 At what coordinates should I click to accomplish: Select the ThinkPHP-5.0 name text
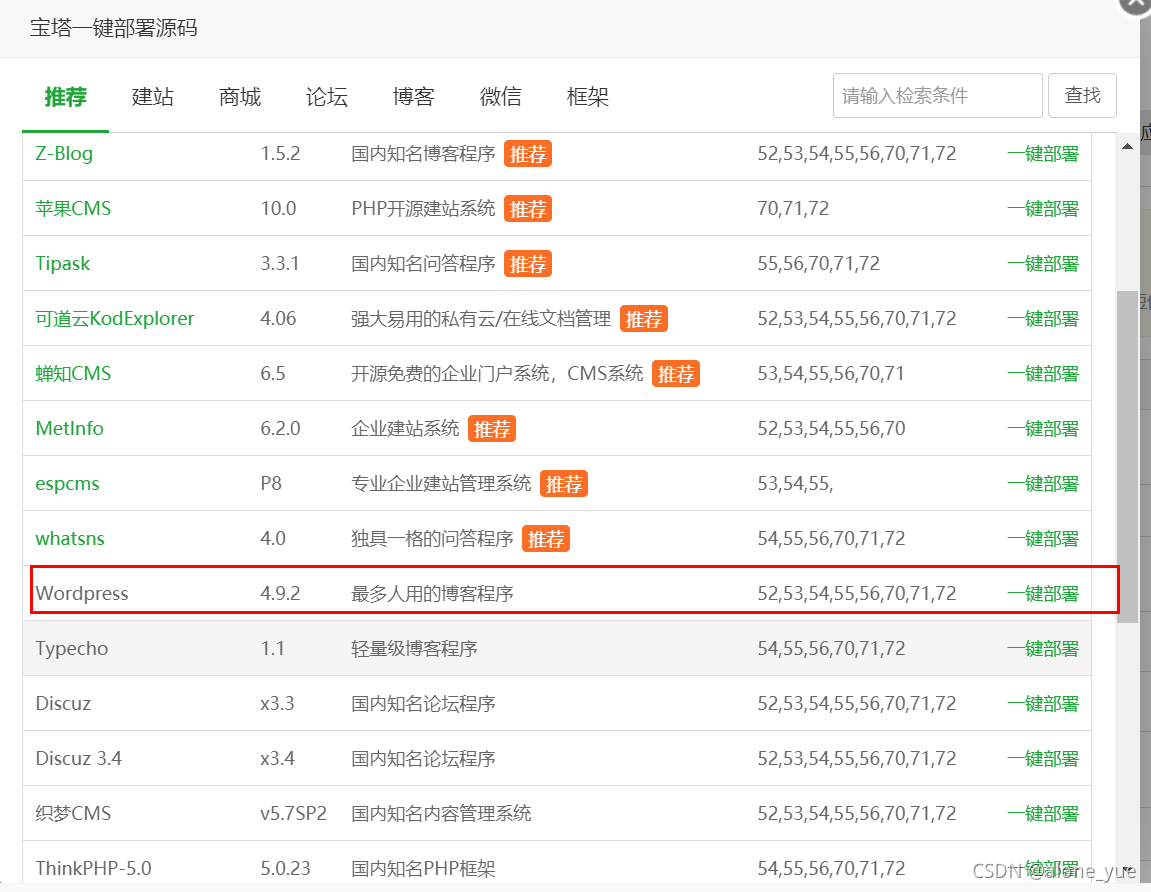click(x=93, y=869)
